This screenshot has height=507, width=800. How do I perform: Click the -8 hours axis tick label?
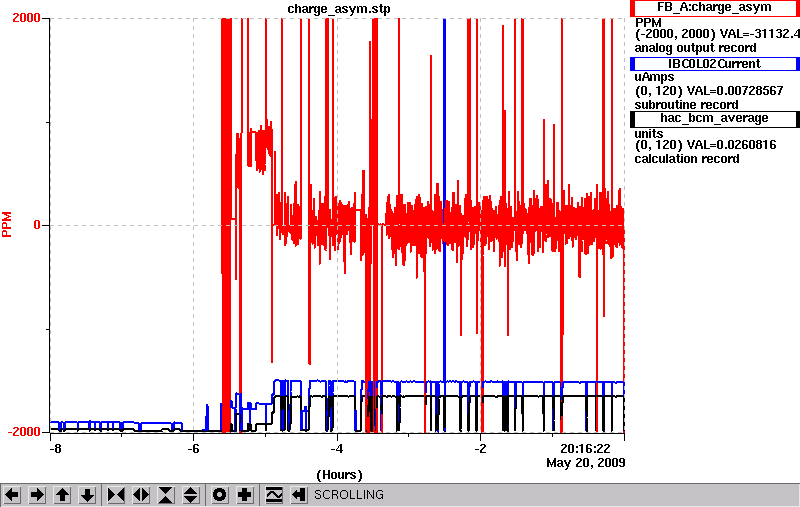pos(55,449)
